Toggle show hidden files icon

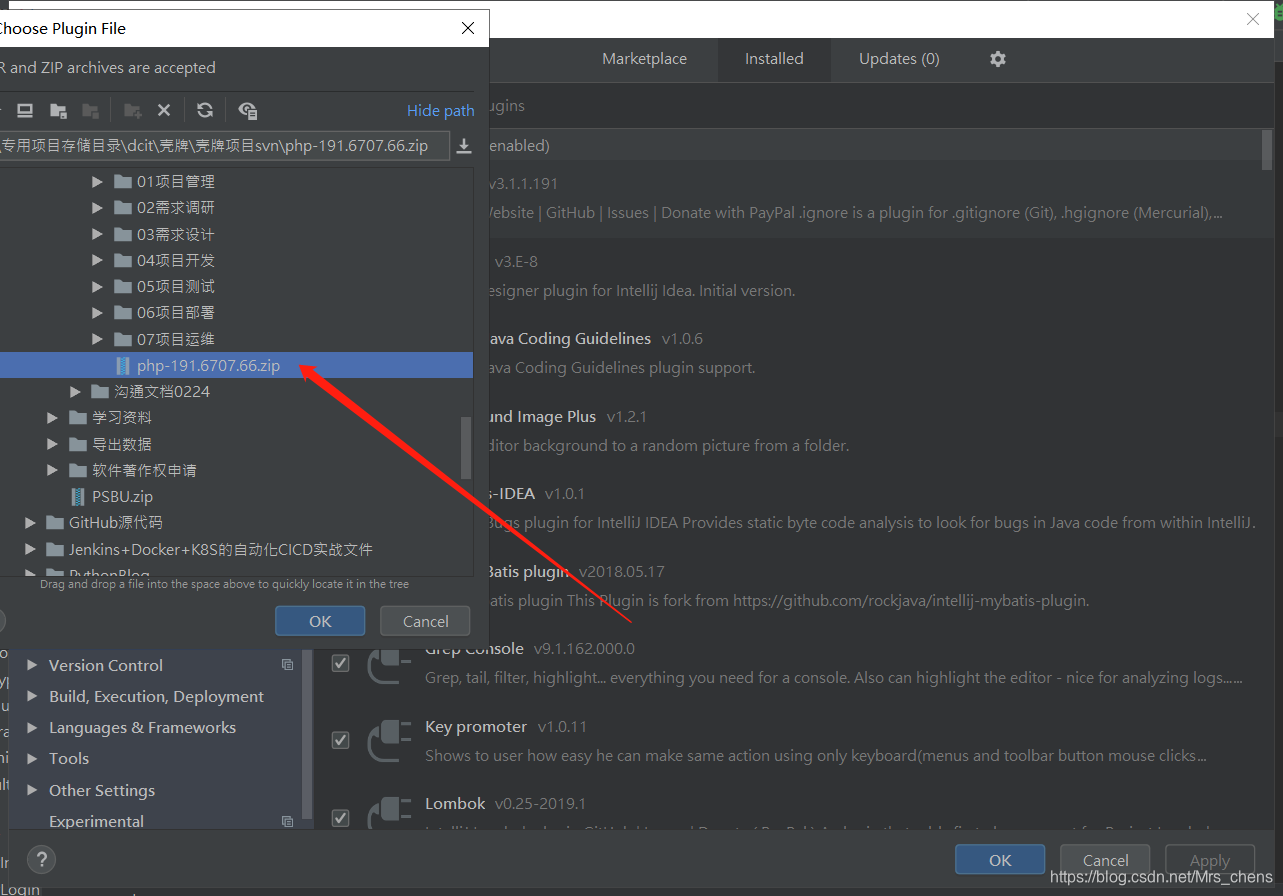[x=248, y=110]
